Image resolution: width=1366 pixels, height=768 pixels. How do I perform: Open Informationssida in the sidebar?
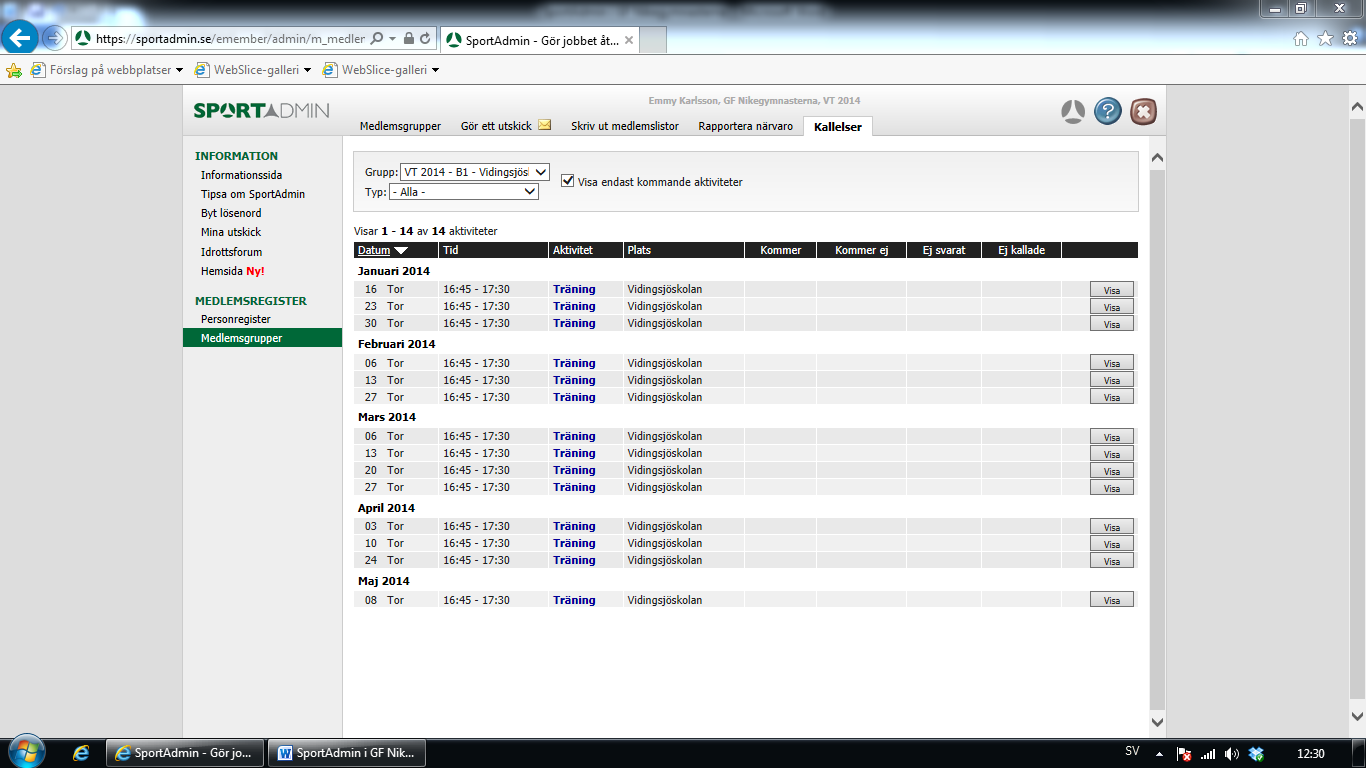click(241, 175)
